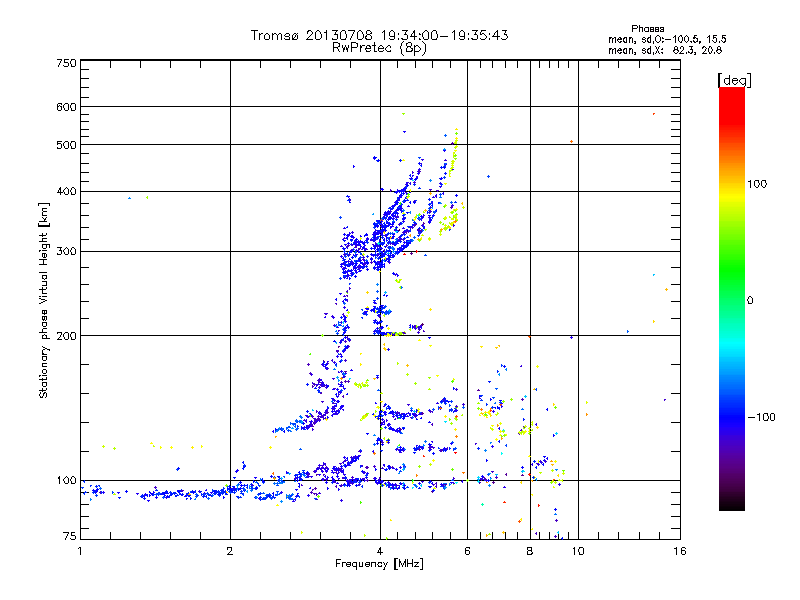This screenshot has width=800, height=600.
Task: Click y-axis tick label '400'
Action: coord(66,192)
